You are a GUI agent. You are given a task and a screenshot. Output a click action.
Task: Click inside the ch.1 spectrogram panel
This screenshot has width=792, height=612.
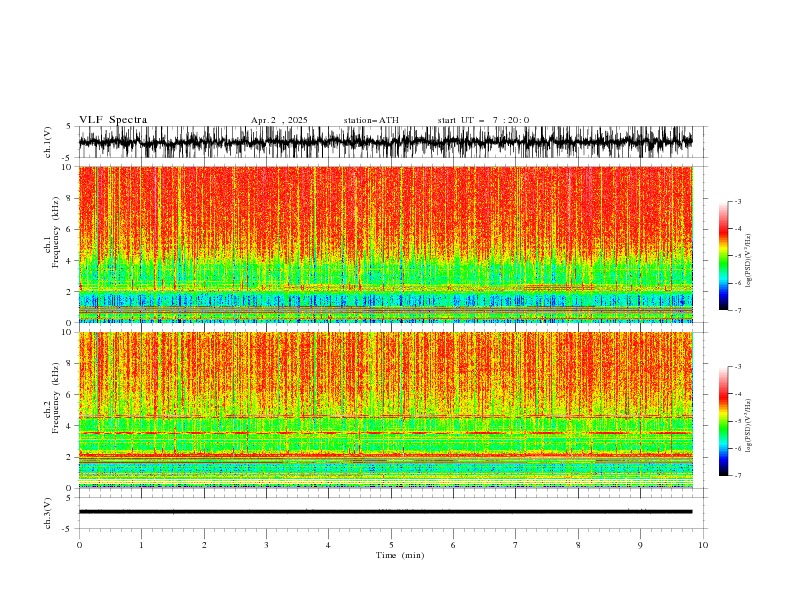386,244
